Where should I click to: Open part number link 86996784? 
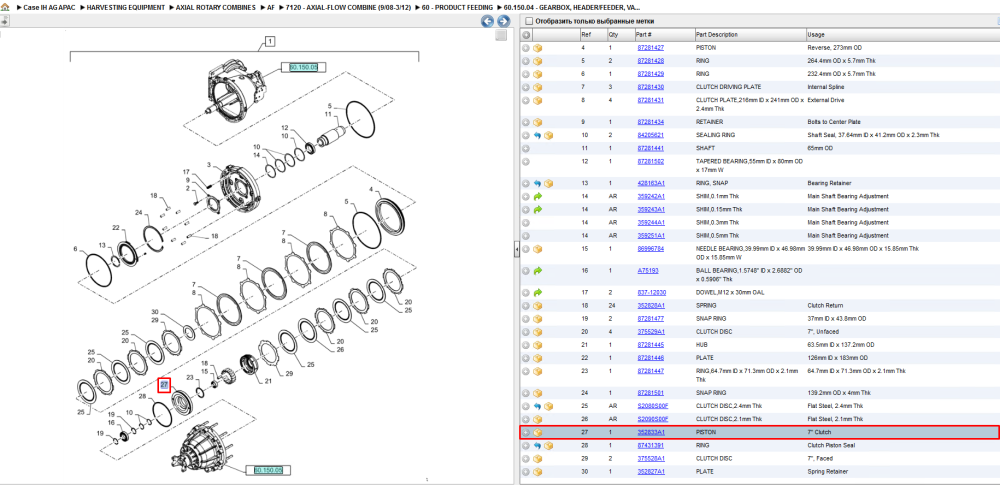[651, 249]
